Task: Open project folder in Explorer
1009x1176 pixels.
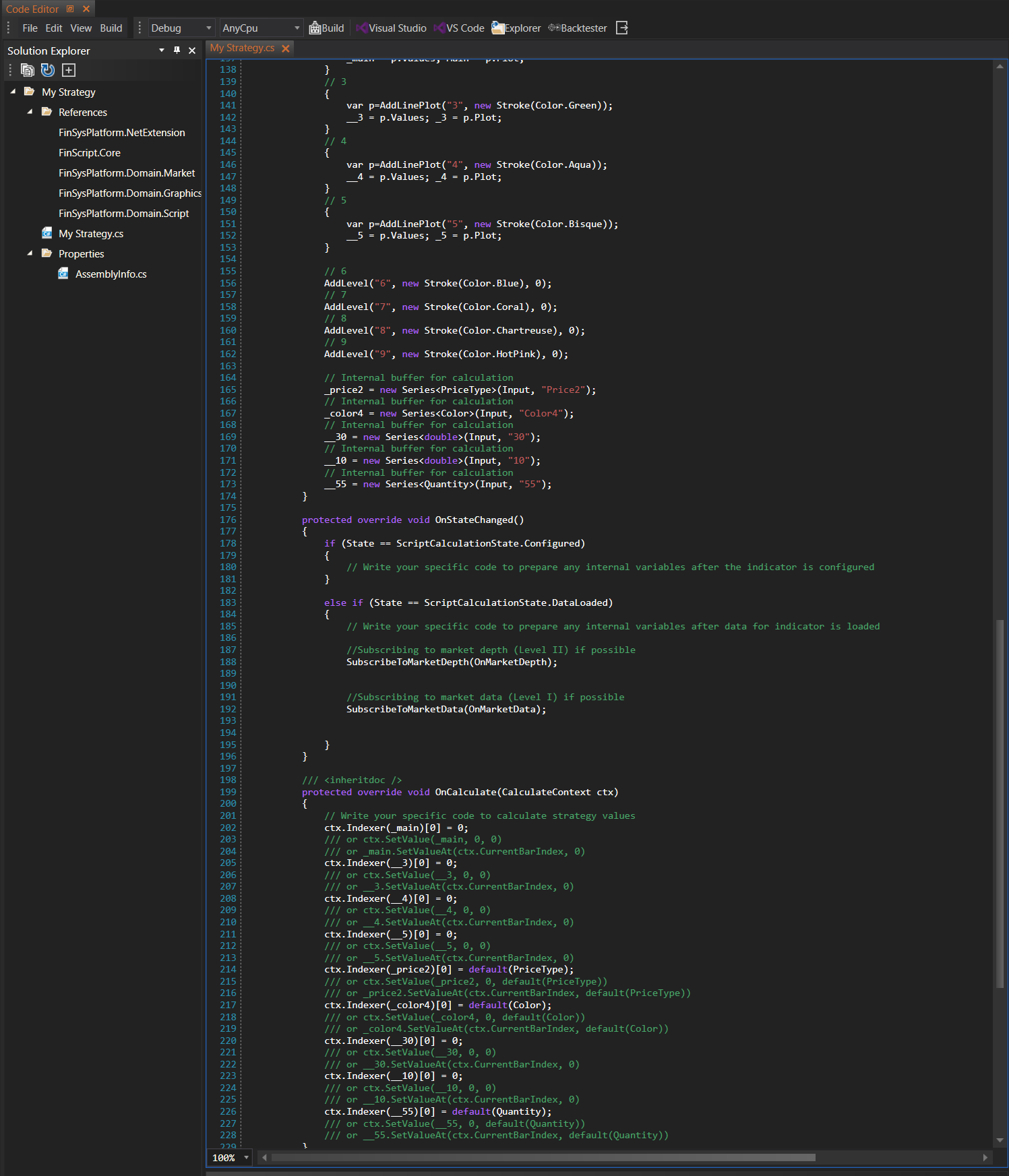Action: pos(516,28)
